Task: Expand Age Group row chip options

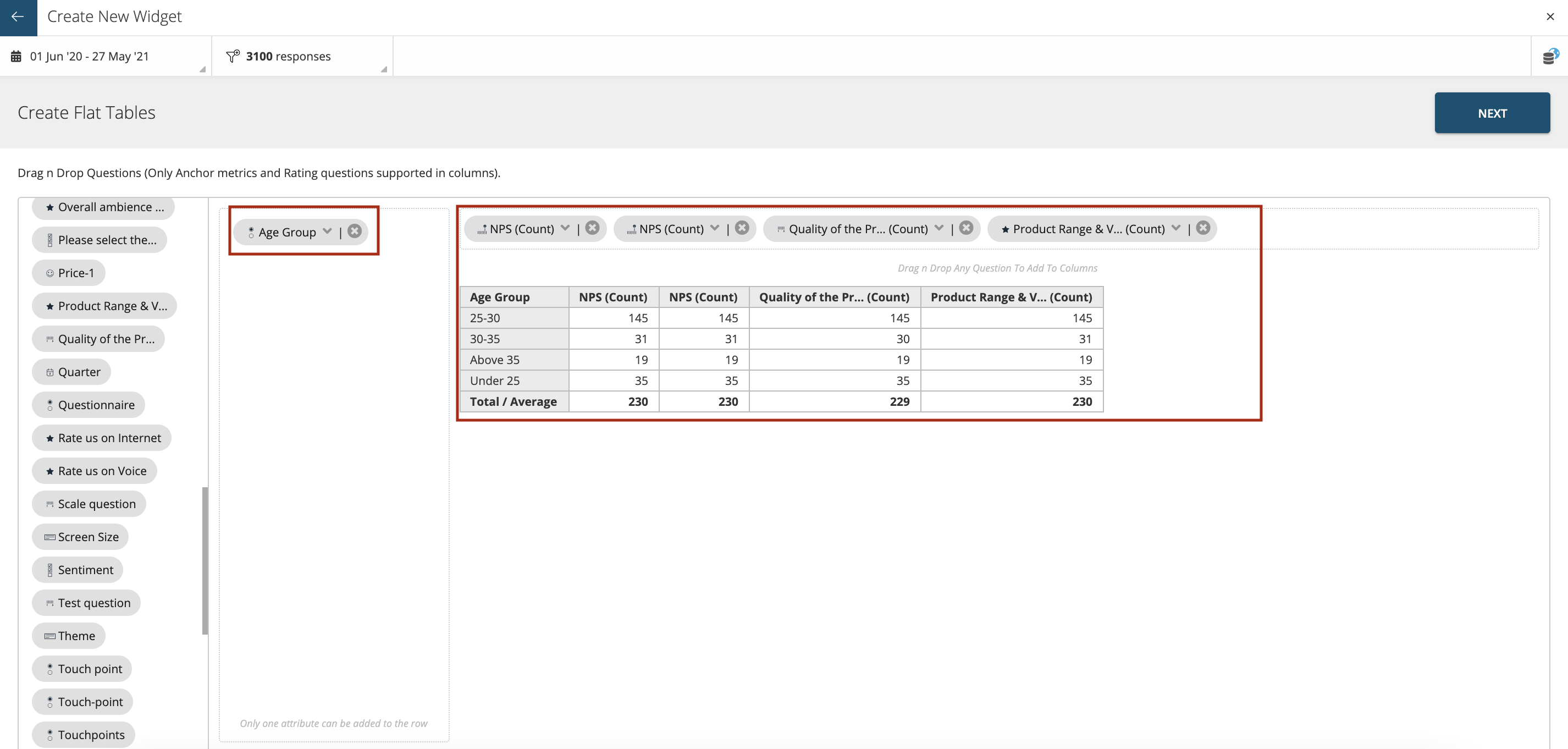Action: [328, 232]
